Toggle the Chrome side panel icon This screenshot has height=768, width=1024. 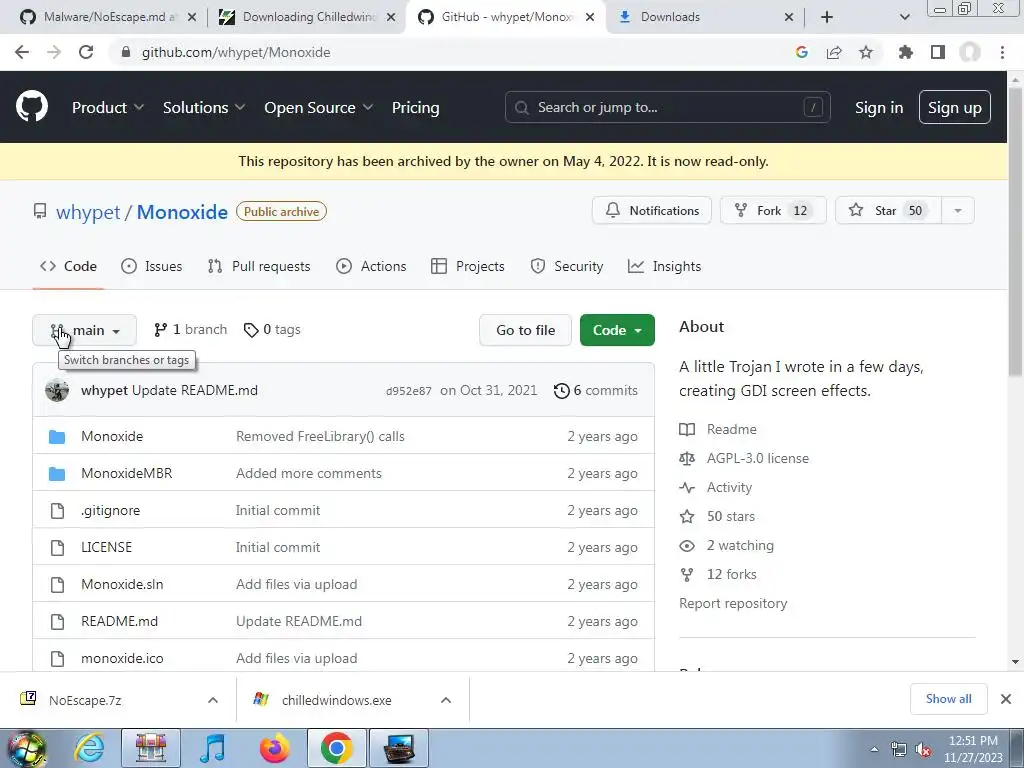click(938, 52)
